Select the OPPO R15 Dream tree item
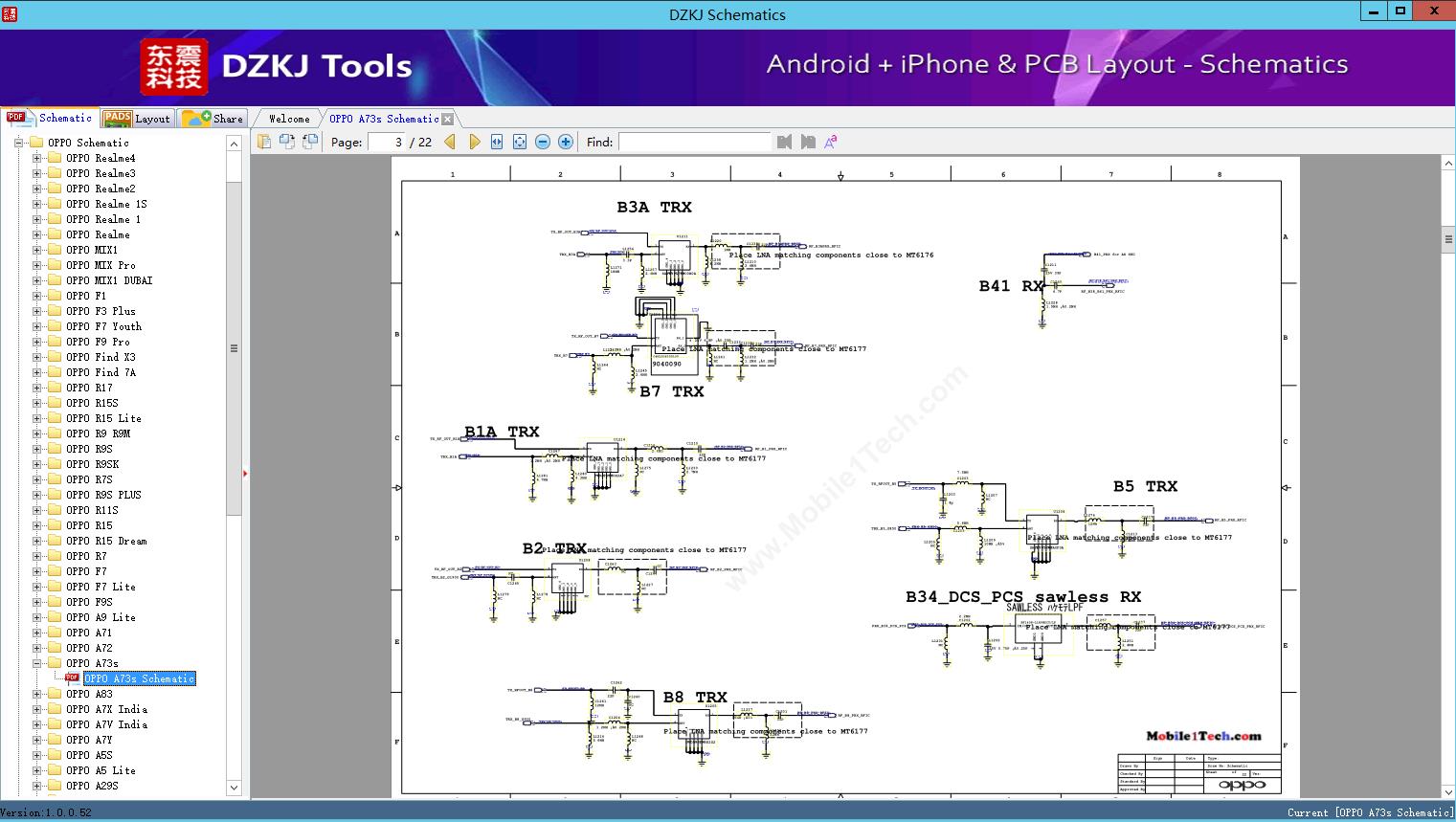The height and width of the screenshot is (822, 1456). click(106, 541)
